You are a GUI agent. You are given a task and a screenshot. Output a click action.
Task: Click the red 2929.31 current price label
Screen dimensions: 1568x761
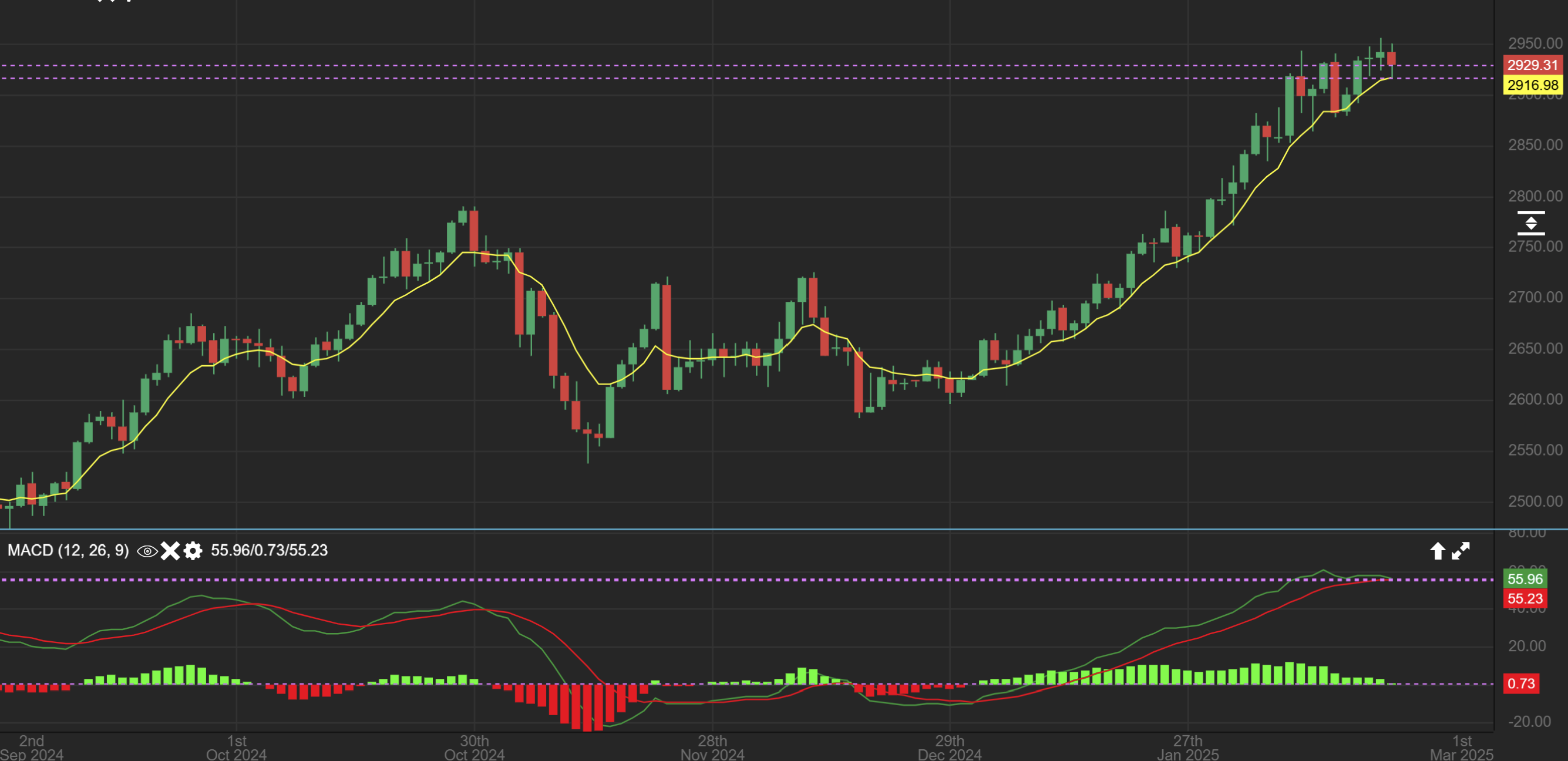(1532, 65)
